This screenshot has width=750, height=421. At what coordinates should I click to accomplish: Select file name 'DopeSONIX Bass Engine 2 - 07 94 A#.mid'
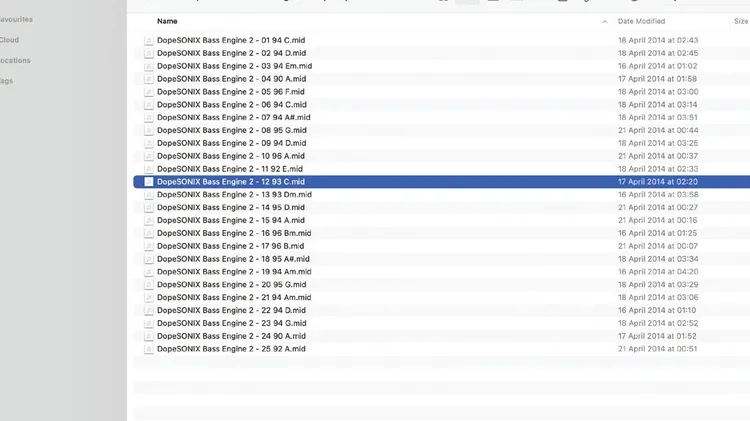click(233, 117)
